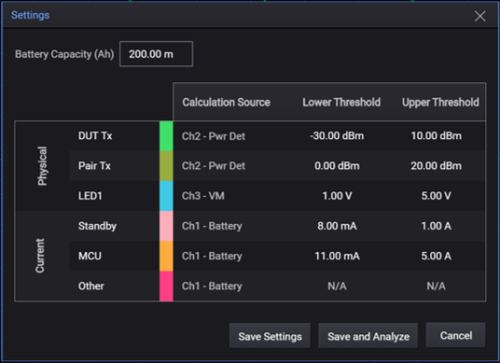
Task: Click the Save and Analyze button
Action: tap(368, 336)
